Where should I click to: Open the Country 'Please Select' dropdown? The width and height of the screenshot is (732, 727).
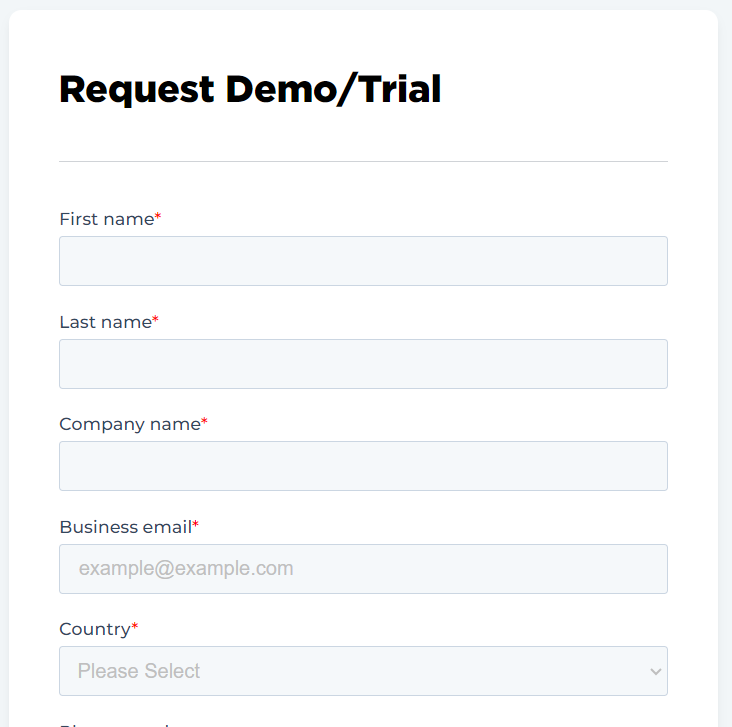click(x=363, y=671)
